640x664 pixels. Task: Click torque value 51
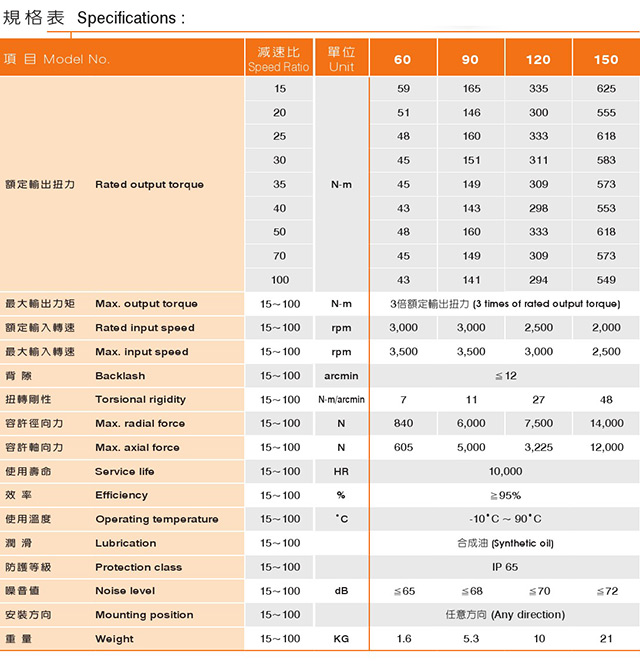point(403,113)
